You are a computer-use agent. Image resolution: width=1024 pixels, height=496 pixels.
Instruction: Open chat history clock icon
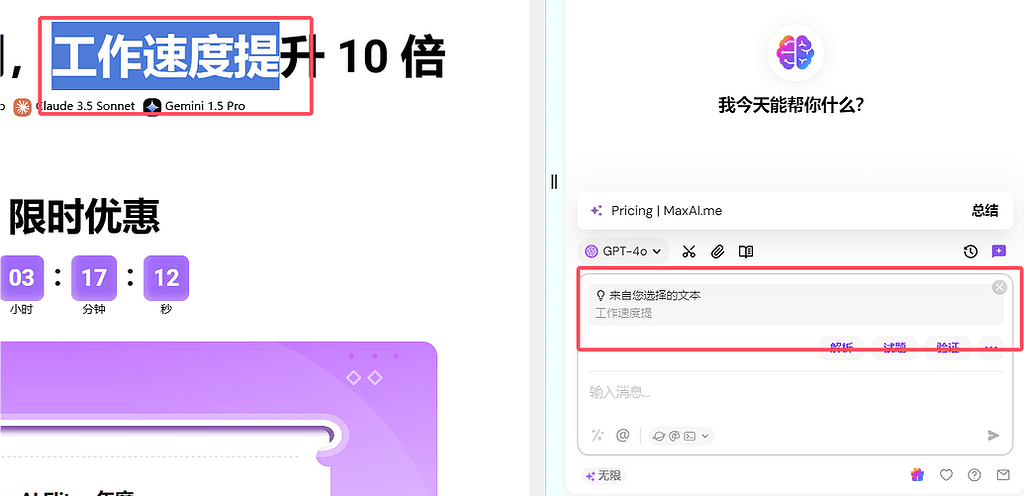click(x=970, y=252)
